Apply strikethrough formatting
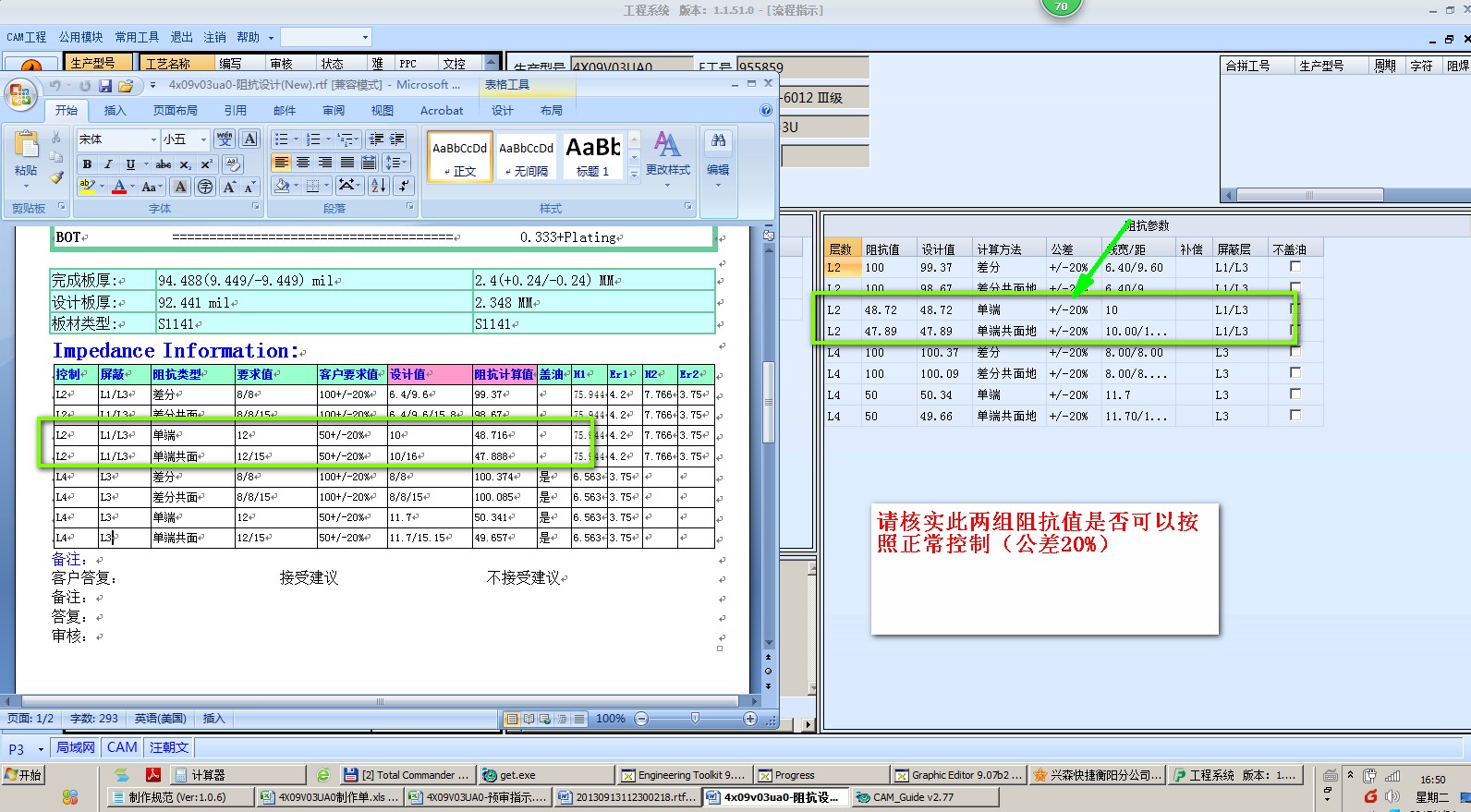Screen dimensions: 1471x812 tap(164, 164)
